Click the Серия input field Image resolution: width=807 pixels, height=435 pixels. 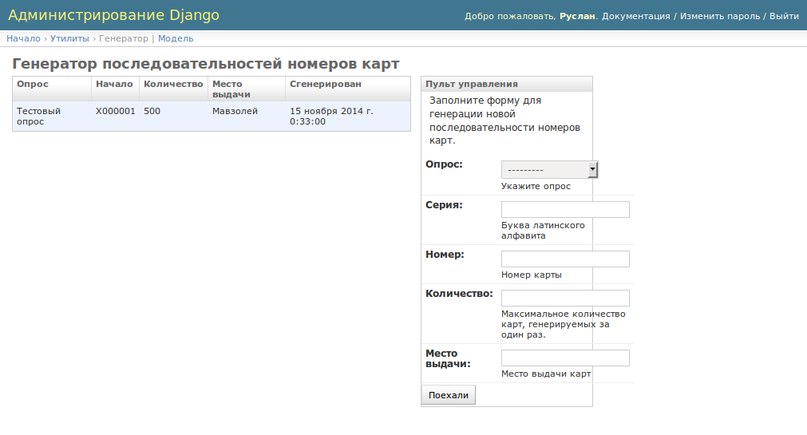pyautogui.click(x=565, y=210)
